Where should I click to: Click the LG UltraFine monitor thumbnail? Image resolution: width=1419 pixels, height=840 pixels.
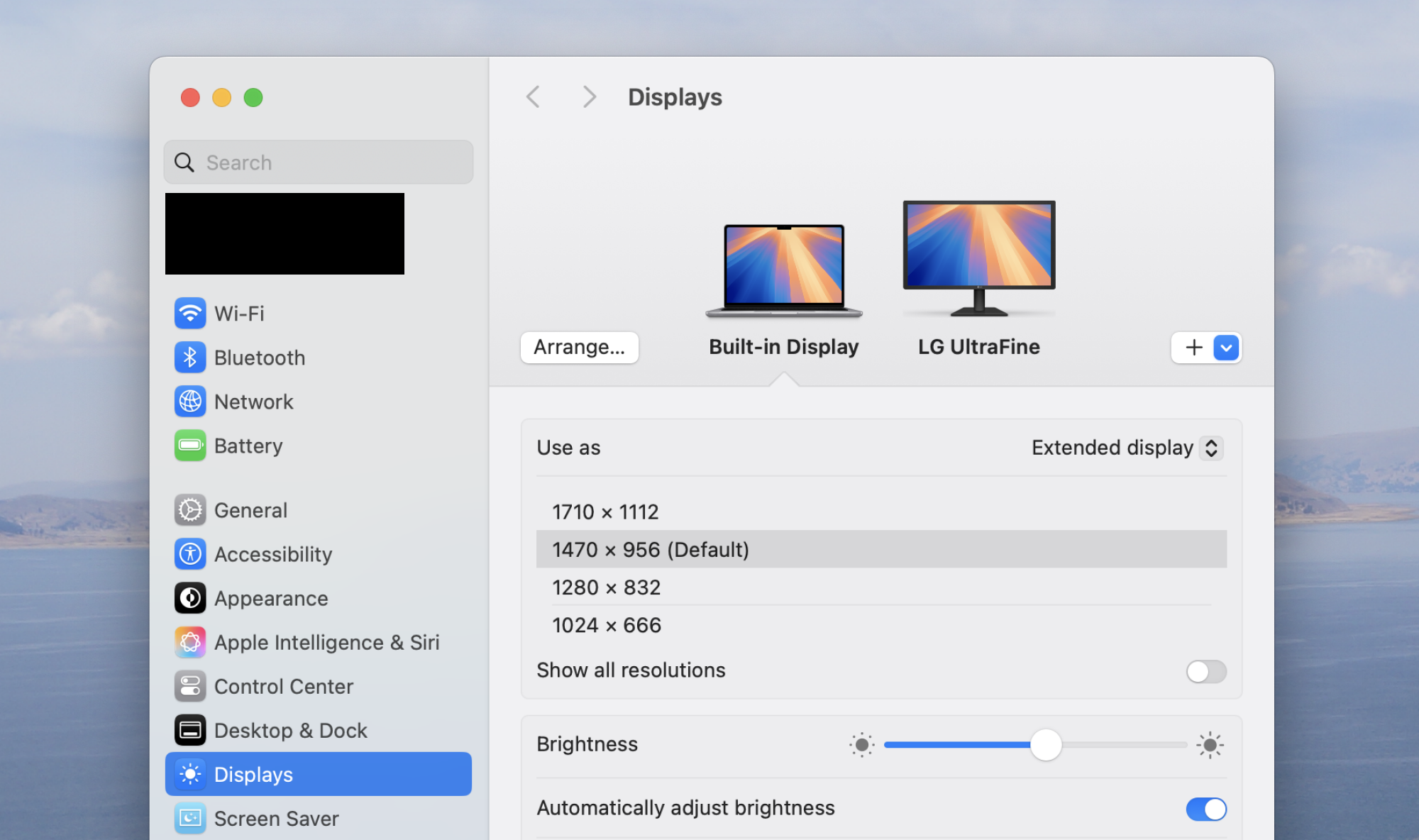(x=979, y=258)
